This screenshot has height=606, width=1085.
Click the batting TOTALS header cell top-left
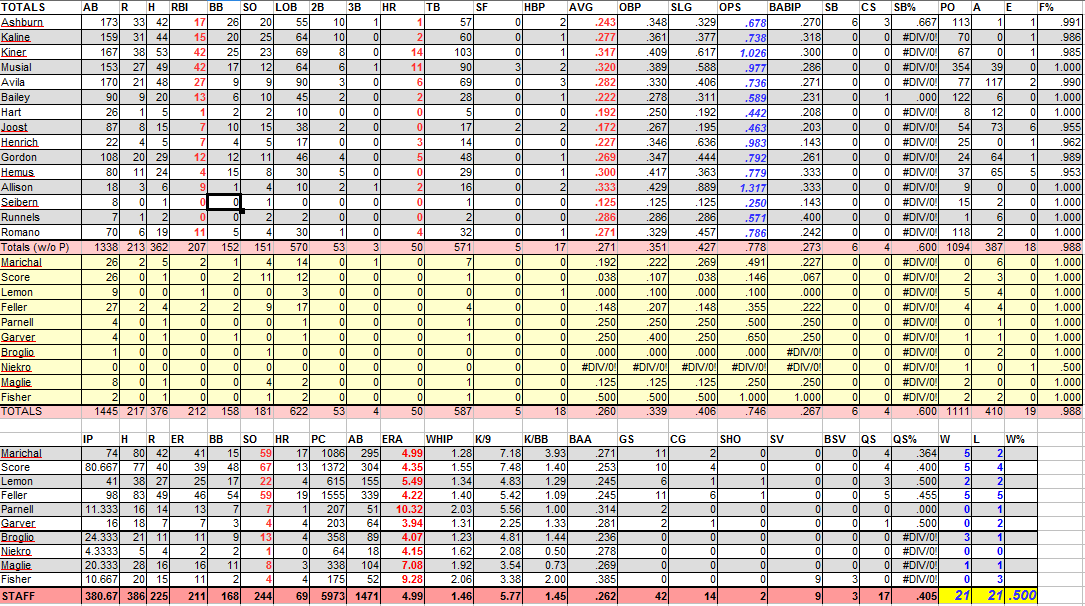coord(41,7)
